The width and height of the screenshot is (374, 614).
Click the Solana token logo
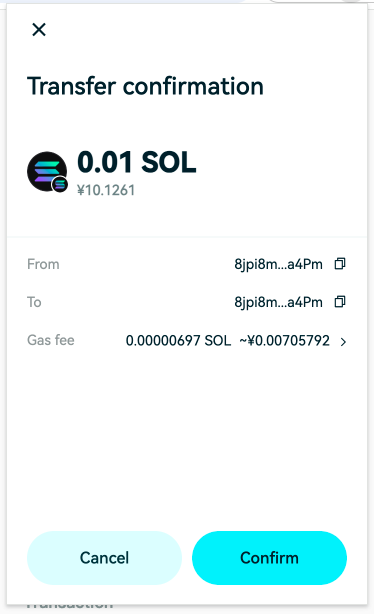point(47,171)
